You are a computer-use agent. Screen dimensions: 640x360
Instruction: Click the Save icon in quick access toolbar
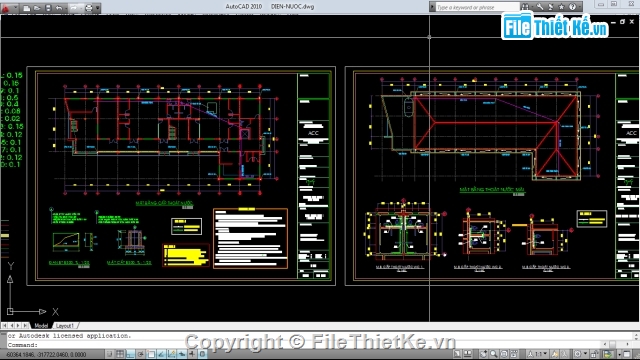click(x=48, y=8)
